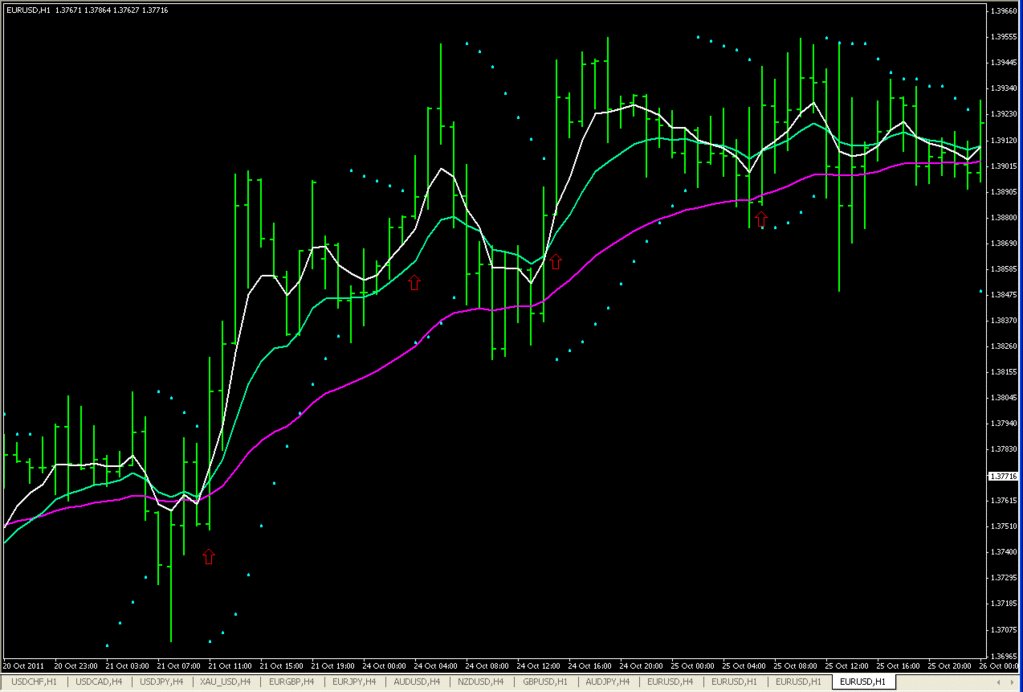
Task: Open the USDCAD,H4 chart tab
Action: coord(99,682)
